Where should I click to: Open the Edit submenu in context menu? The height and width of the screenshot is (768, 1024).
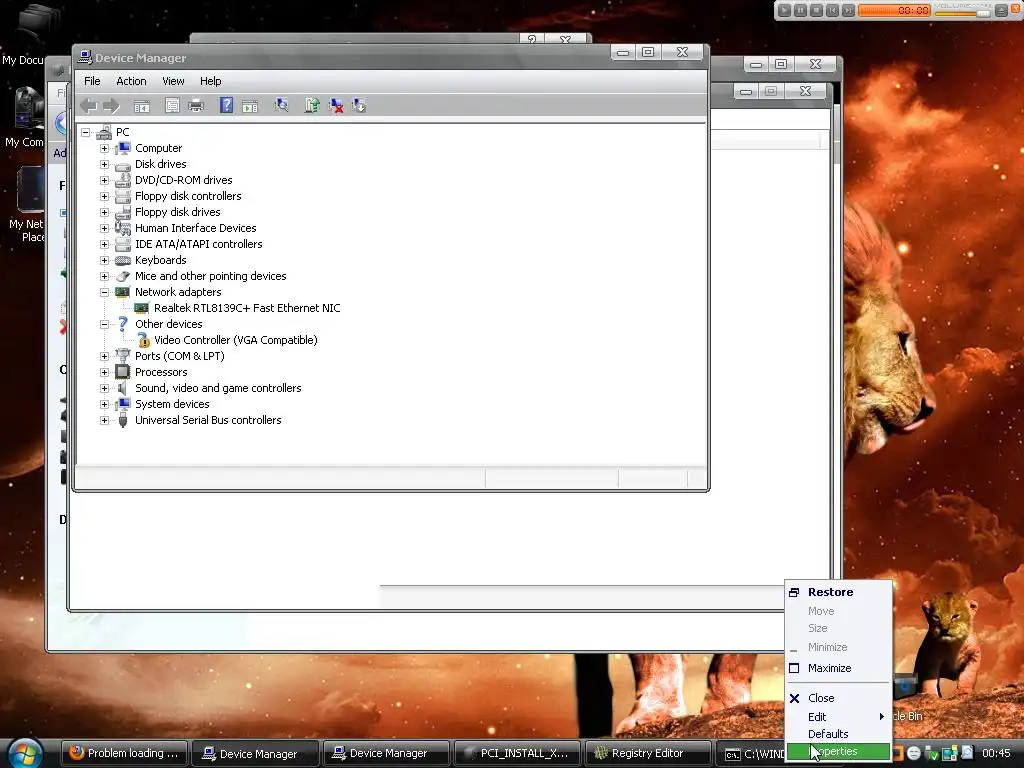point(839,716)
